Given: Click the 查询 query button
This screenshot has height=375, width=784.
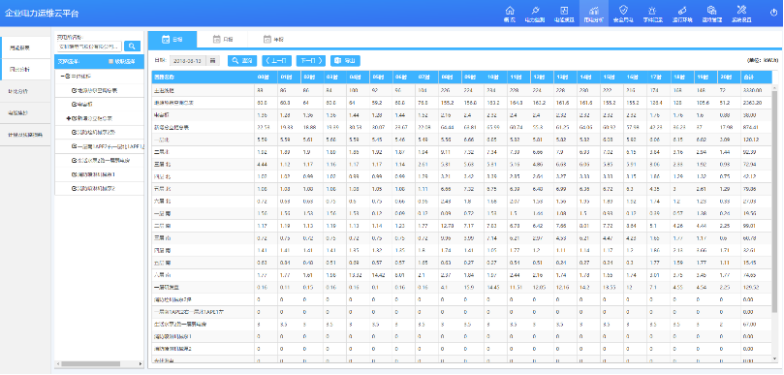Looking at the screenshot, I should click(x=242, y=60).
